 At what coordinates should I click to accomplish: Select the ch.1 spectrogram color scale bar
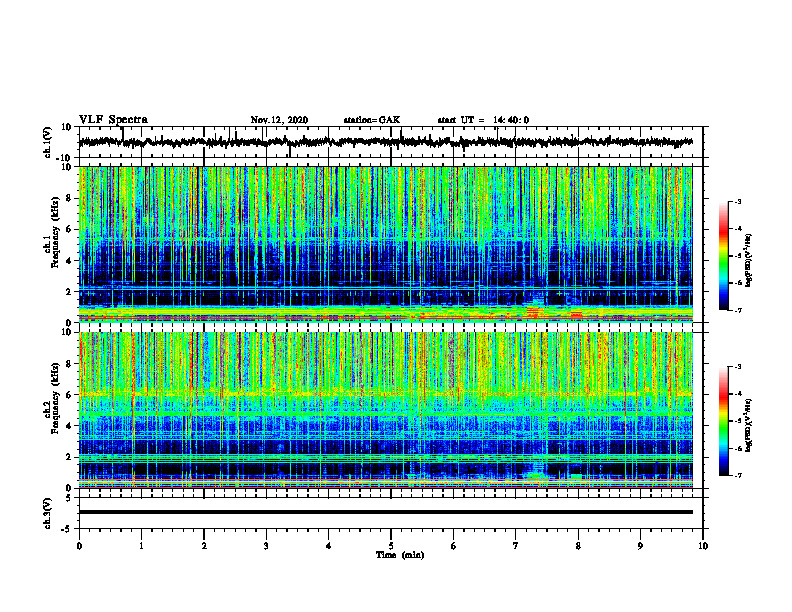(x=724, y=256)
